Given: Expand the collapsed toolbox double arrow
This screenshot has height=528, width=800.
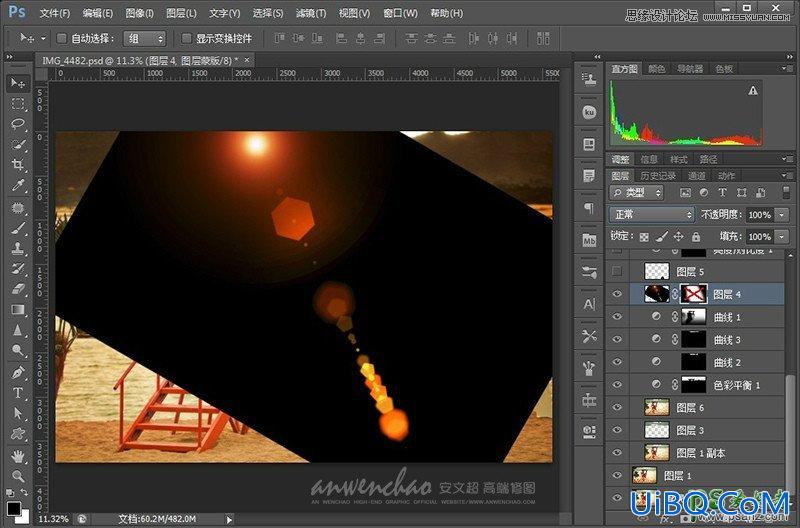Looking at the screenshot, I should tap(9, 57).
